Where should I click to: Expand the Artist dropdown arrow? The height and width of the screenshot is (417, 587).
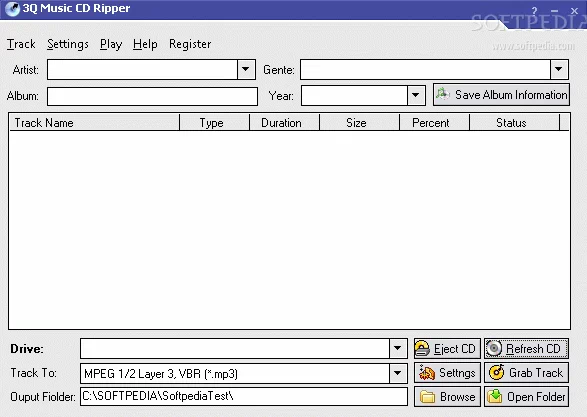tap(246, 69)
